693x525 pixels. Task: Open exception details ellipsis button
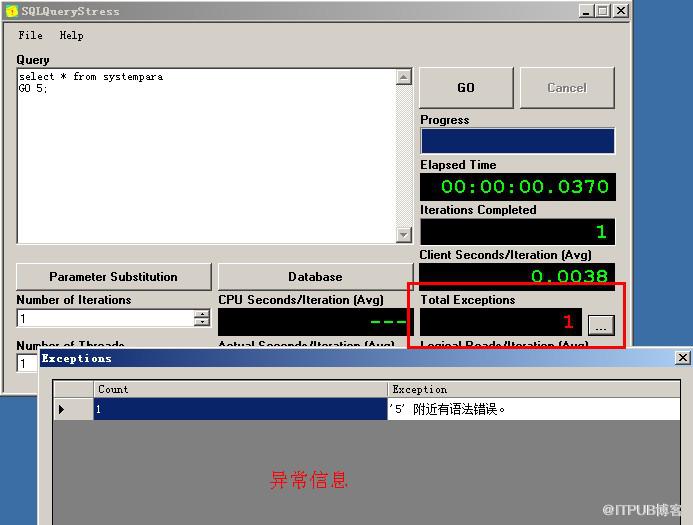coord(601,325)
